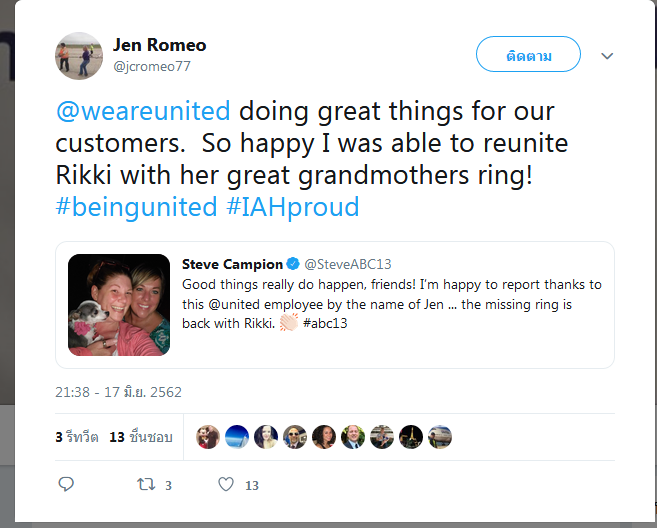Click the Jen Romeo display name
Viewport: 657px width, 528px height.
click(x=160, y=45)
